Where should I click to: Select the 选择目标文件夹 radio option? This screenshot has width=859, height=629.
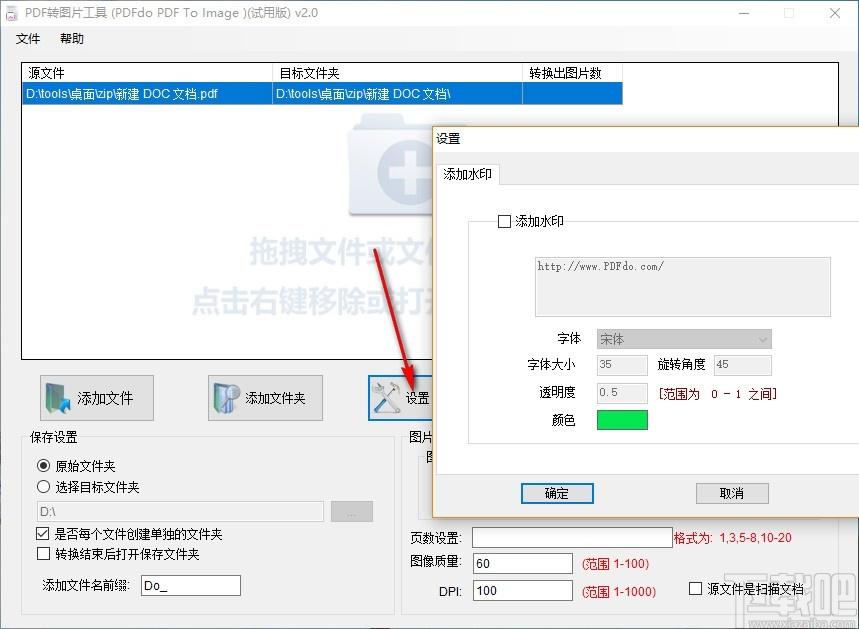pyautogui.click(x=43, y=487)
